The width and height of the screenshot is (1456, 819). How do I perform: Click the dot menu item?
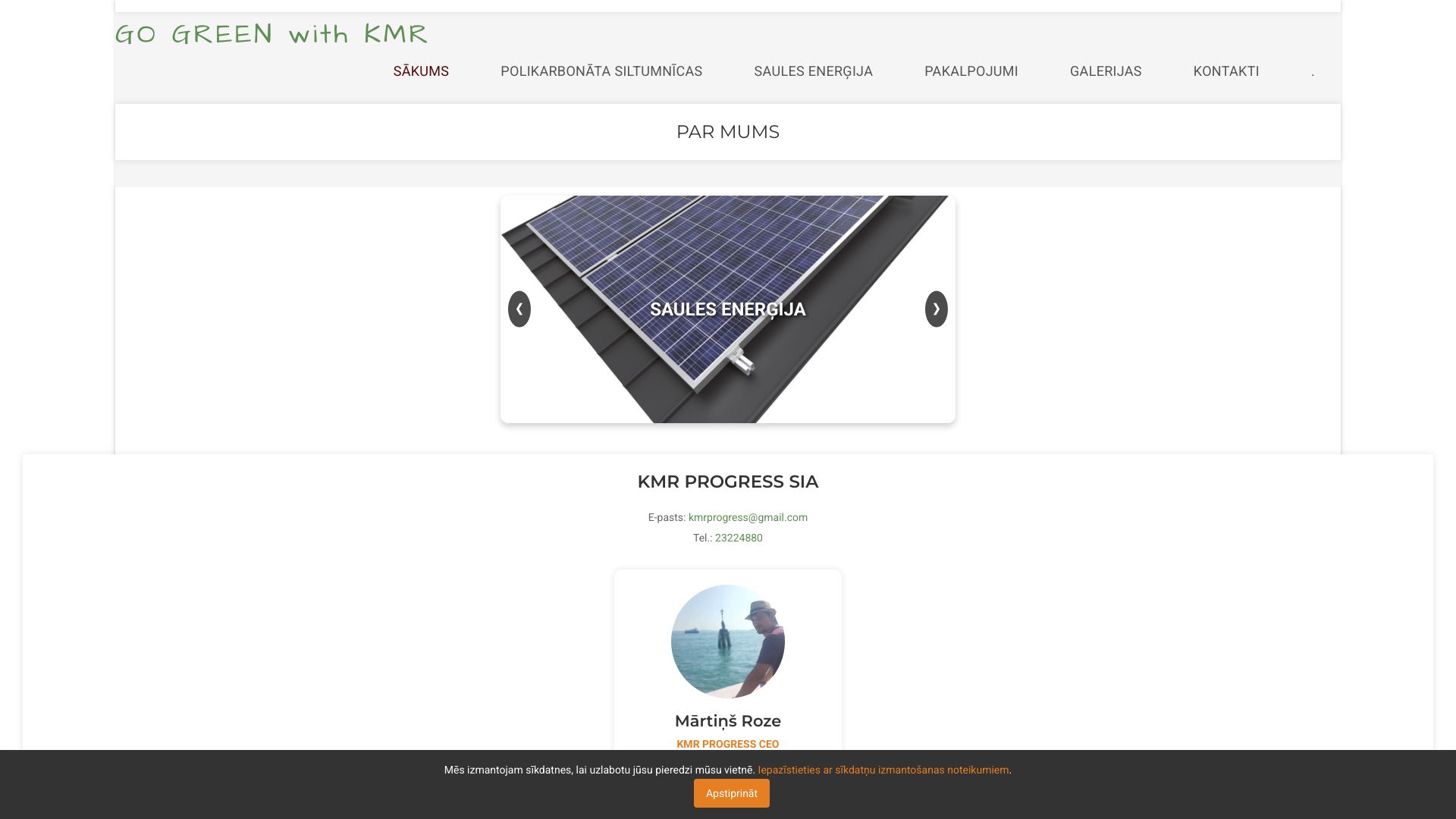point(1313,71)
